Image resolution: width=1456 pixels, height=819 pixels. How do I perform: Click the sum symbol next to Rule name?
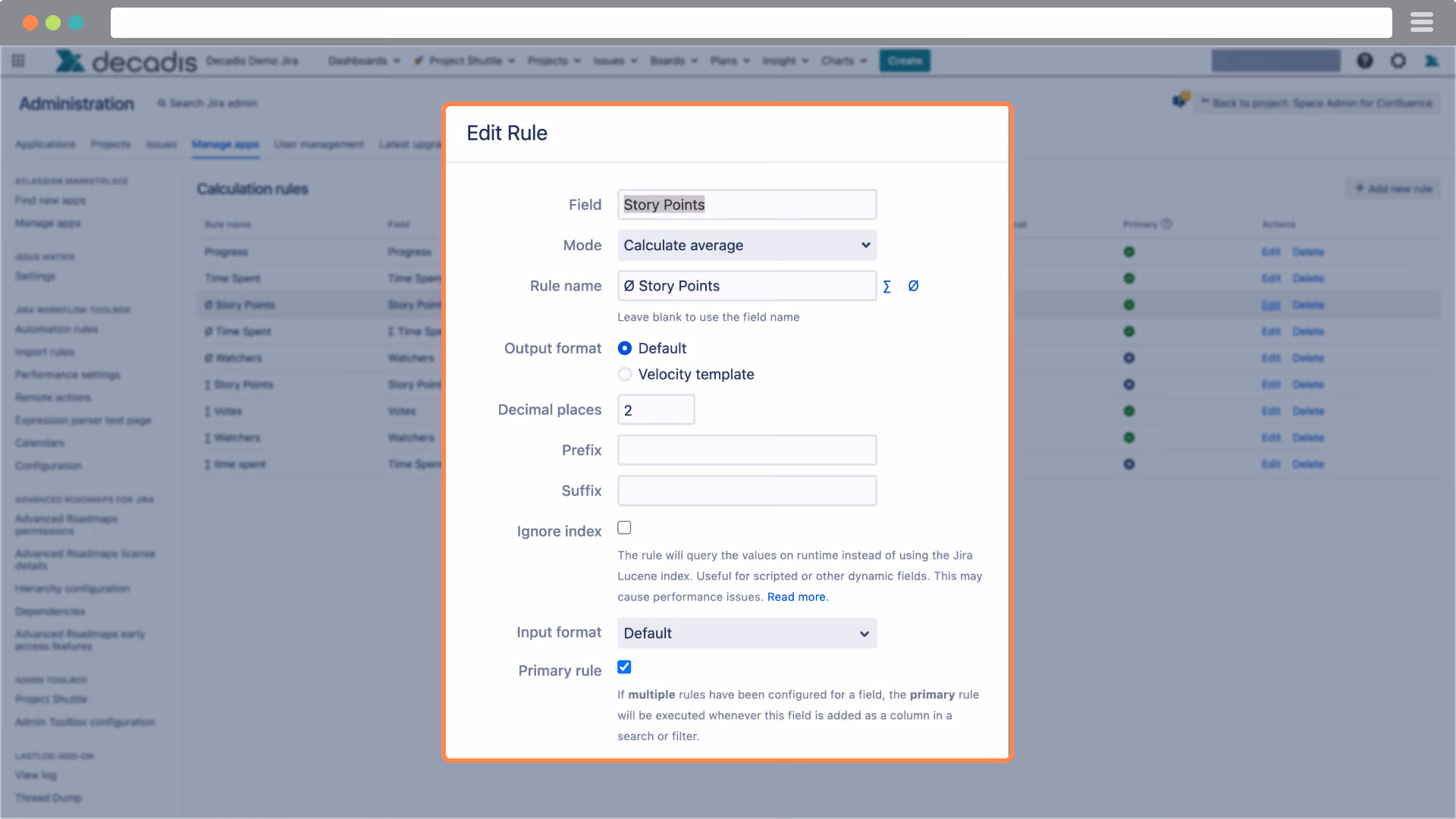[x=886, y=287]
